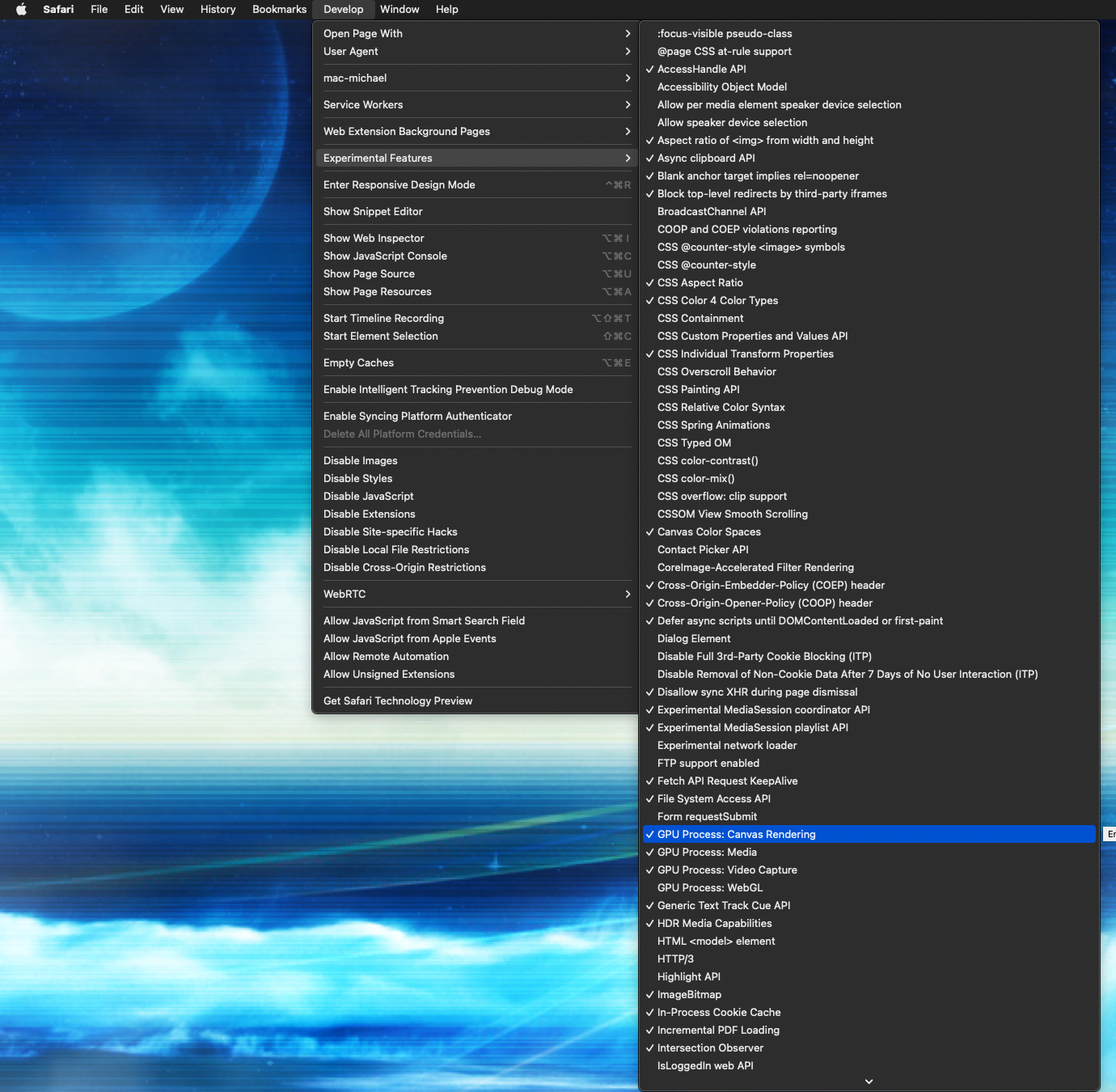Toggle Incremental PDF Loading

869,1030
